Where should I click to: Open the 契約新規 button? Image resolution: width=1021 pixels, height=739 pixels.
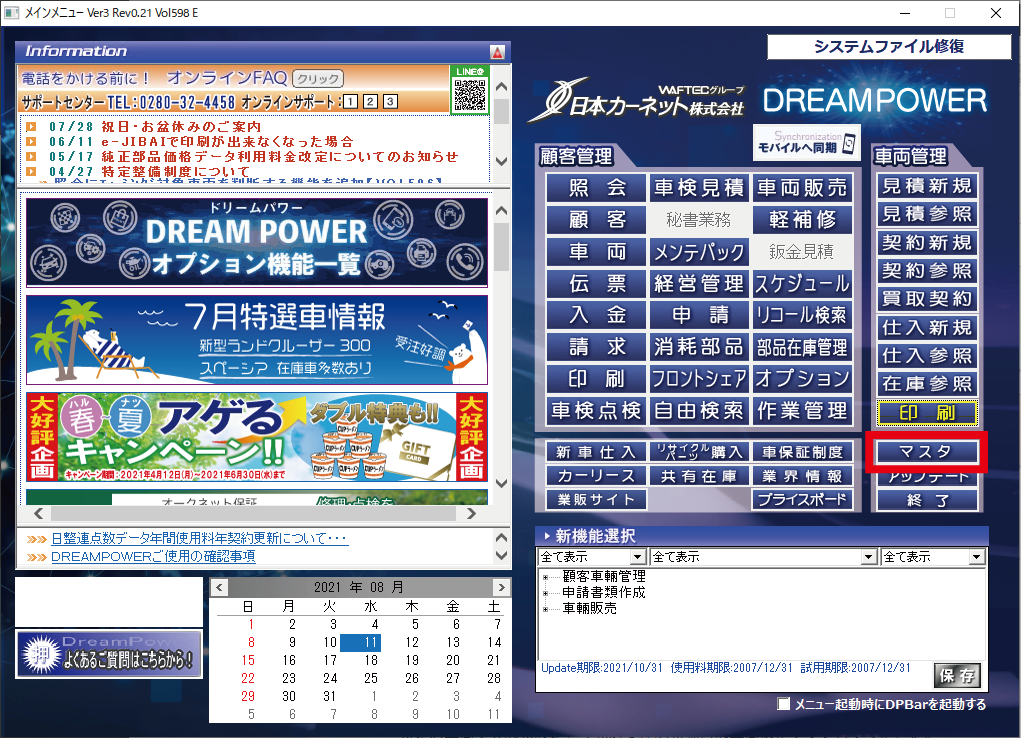927,243
